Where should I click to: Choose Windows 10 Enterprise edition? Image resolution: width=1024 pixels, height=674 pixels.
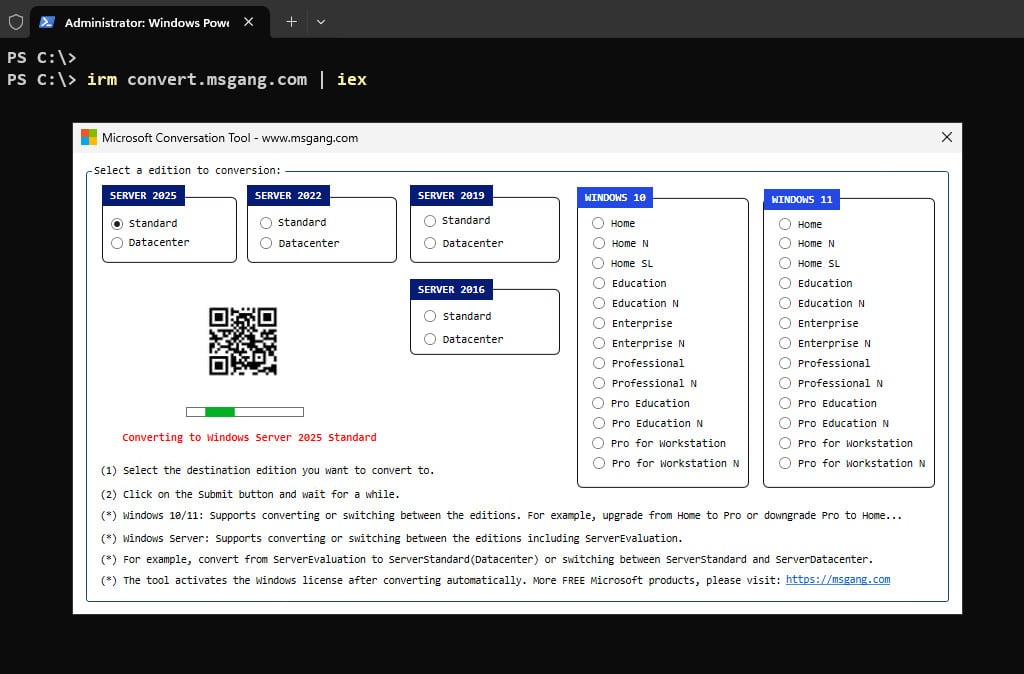pyautogui.click(x=599, y=323)
